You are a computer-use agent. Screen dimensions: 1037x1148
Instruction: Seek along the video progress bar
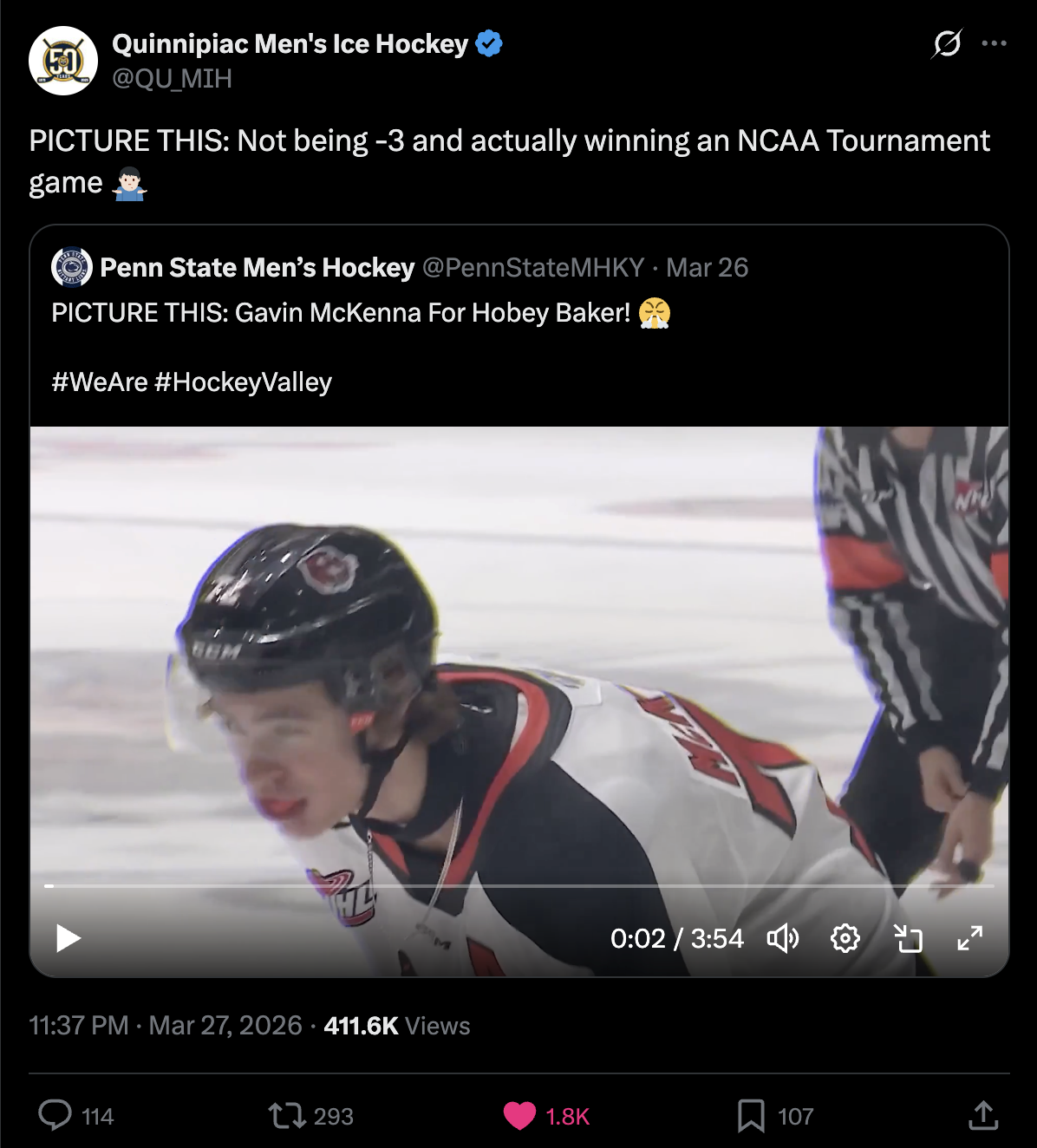tap(518, 886)
